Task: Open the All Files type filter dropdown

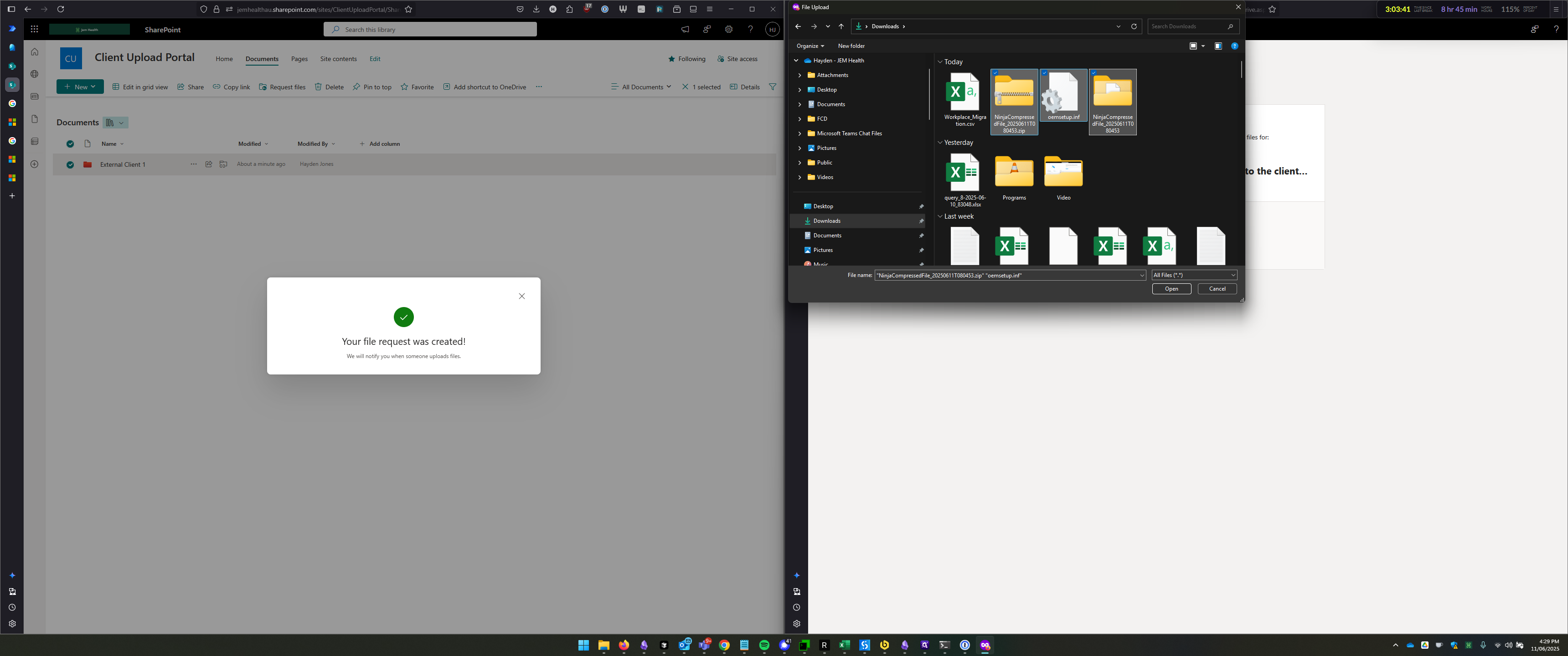Action: (x=1194, y=275)
